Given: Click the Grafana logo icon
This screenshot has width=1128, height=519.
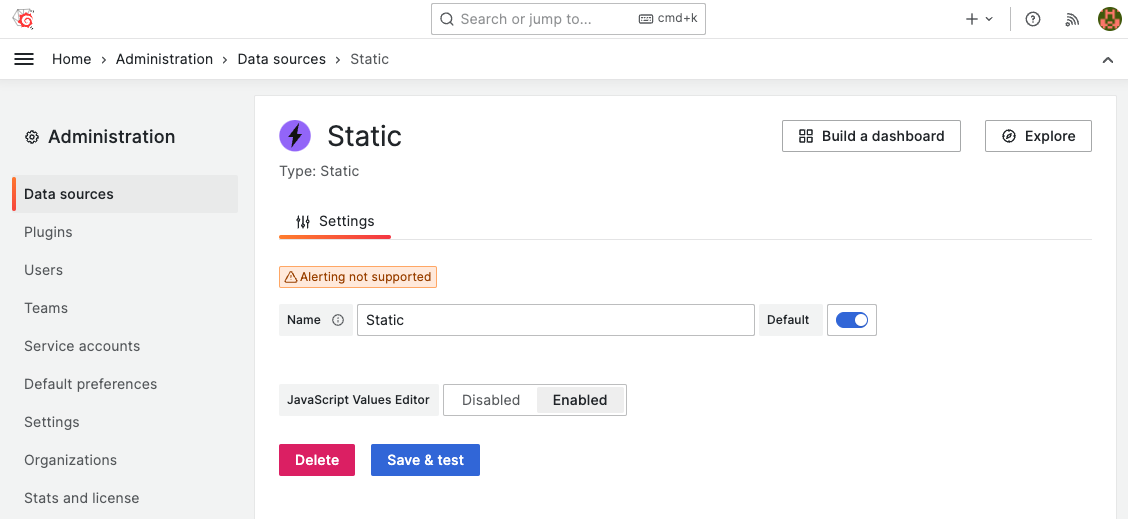Looking at the screenshot, I should (x=24, y=19).
